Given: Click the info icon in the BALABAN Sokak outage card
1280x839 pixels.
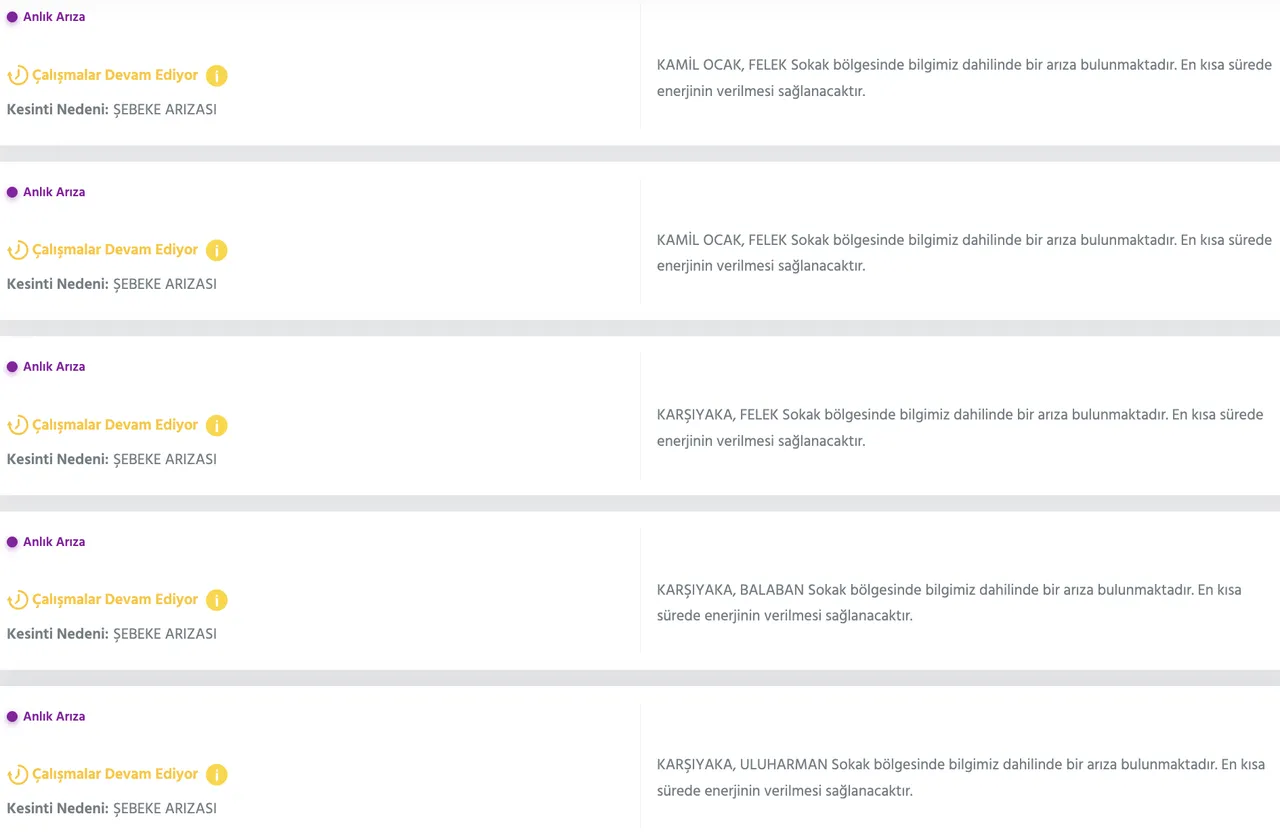Looking at the screenshot, I should (x=217, y=600).
